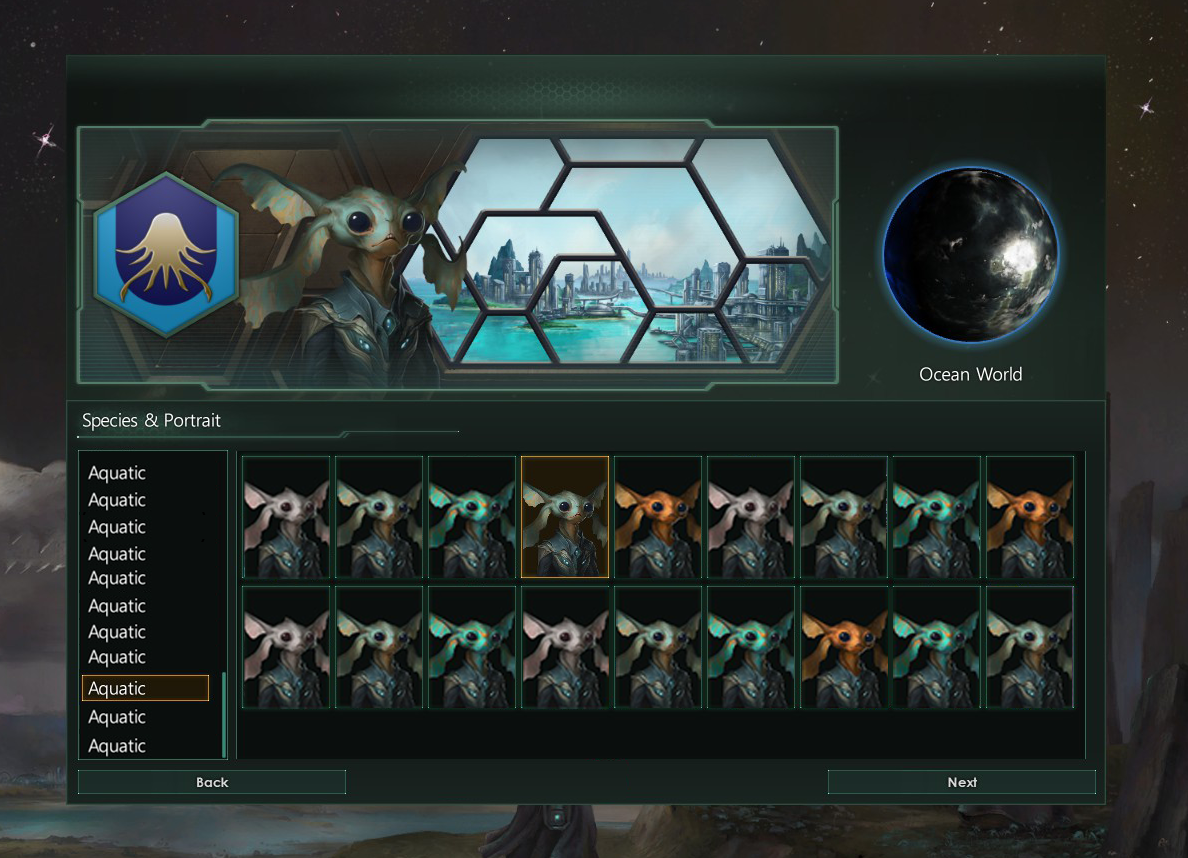The height and width of the screenshot is (858, 1188).
Task: Pick the orange portrait fifth in top row
Action: point(658,517)
